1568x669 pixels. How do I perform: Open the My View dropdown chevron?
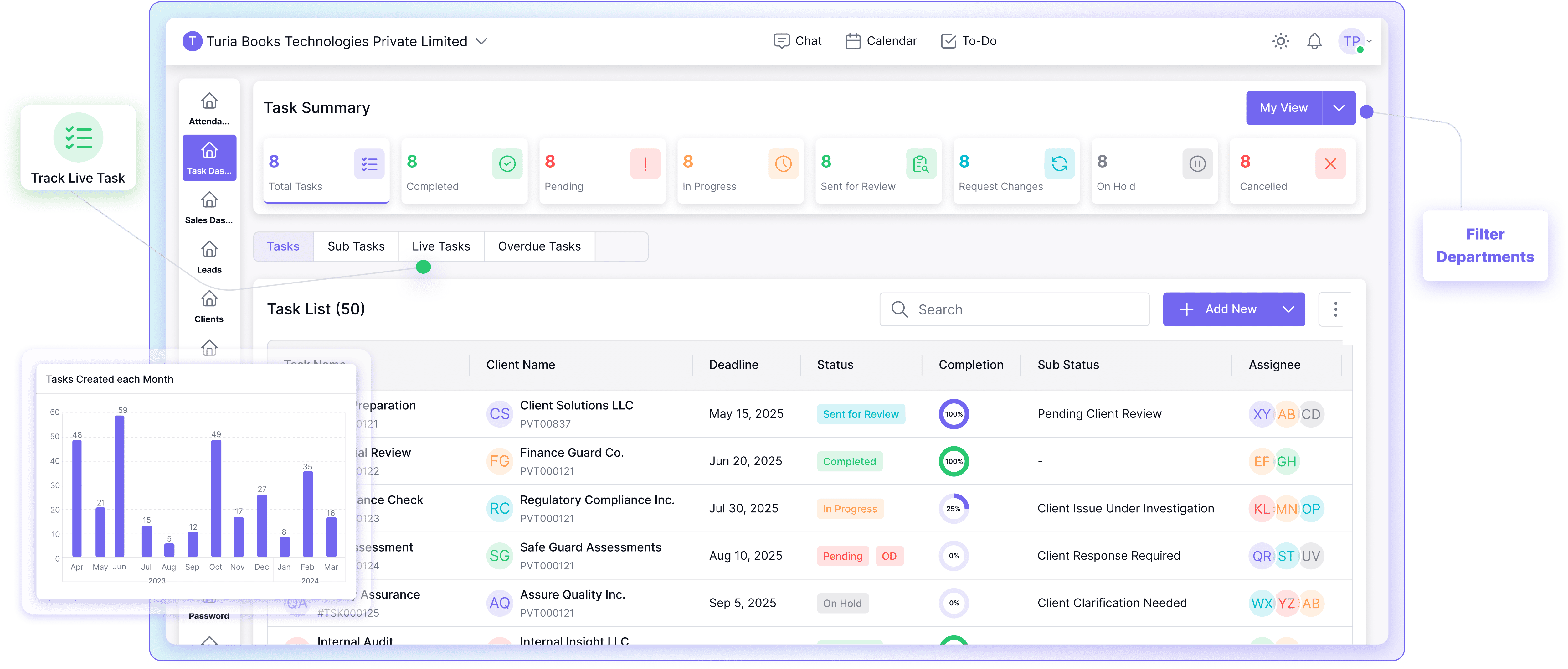1339,108
